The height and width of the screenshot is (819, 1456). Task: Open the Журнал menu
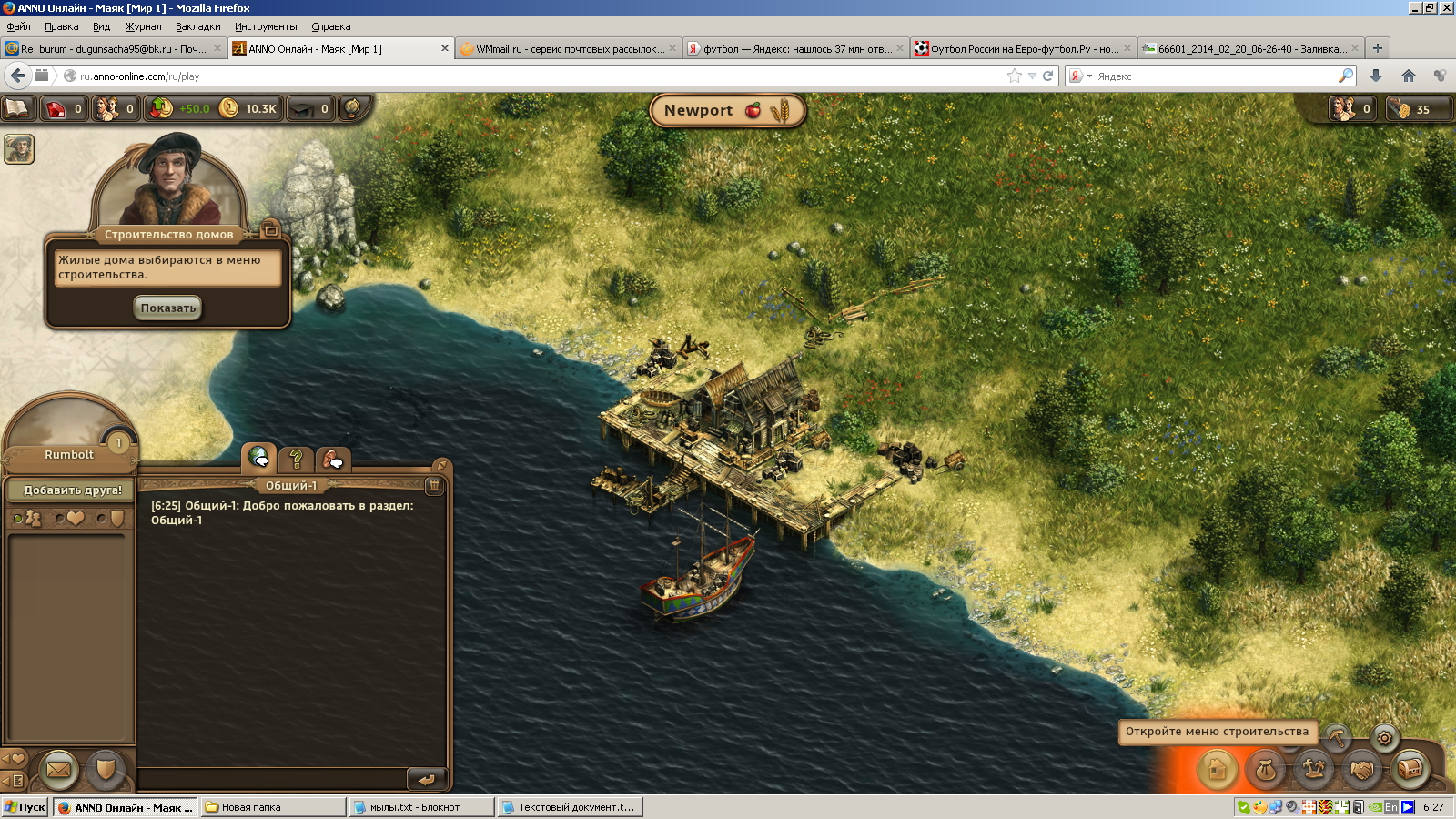143,26
